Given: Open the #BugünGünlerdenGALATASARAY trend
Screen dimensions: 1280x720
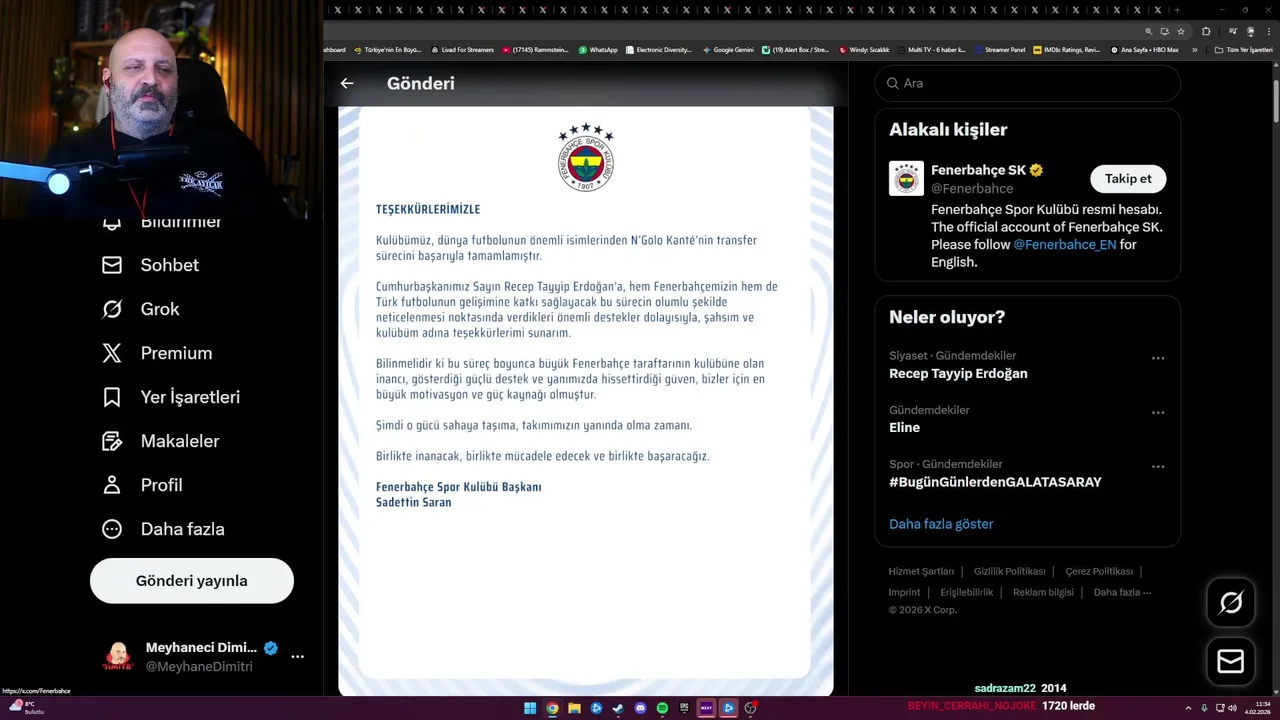Looking at the screenshot, I should [995, 482].
